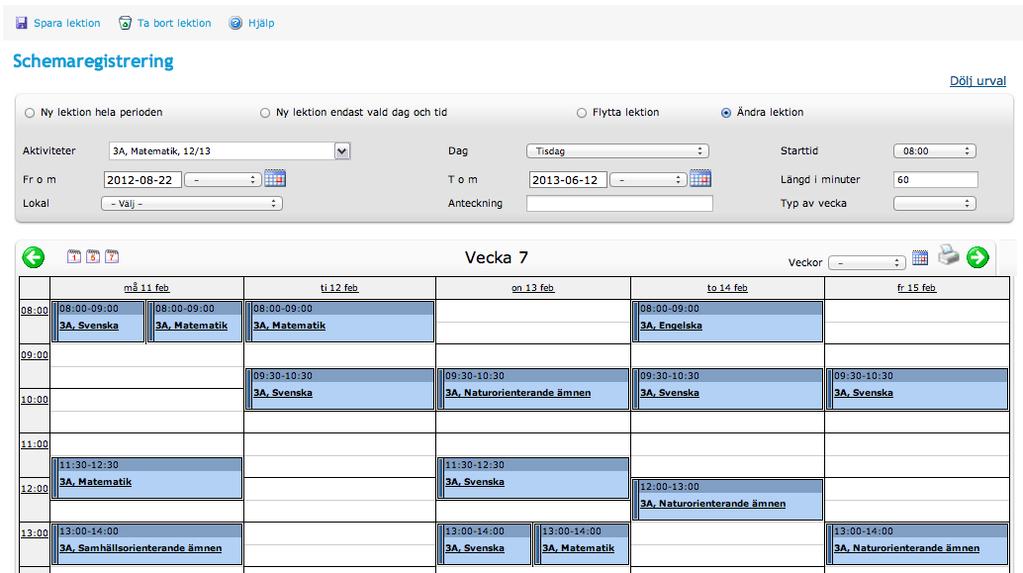This screenshot has height=573, width=1023.
Task: Click the Dölj urval link
Action: 978,81
